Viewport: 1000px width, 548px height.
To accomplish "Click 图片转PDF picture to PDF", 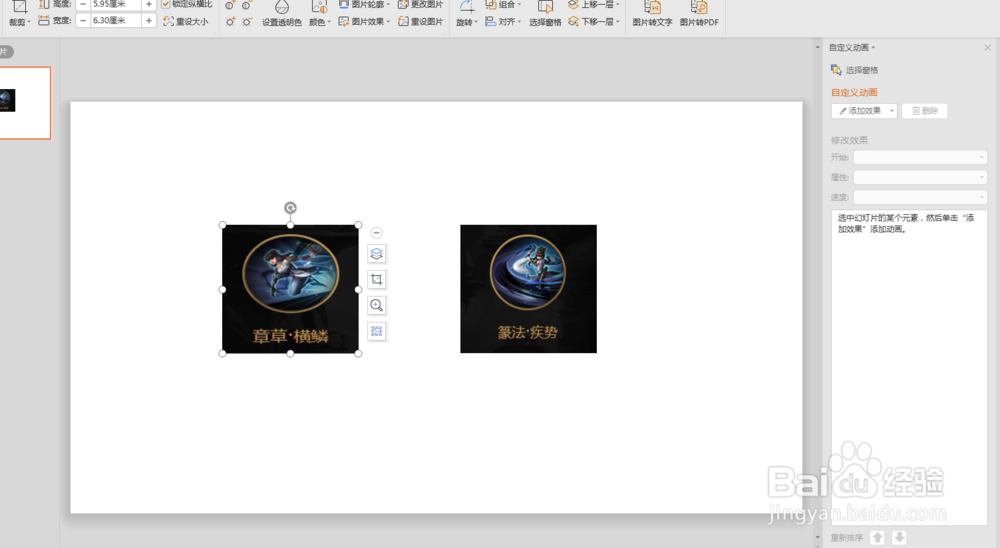I will pos(699,14).
